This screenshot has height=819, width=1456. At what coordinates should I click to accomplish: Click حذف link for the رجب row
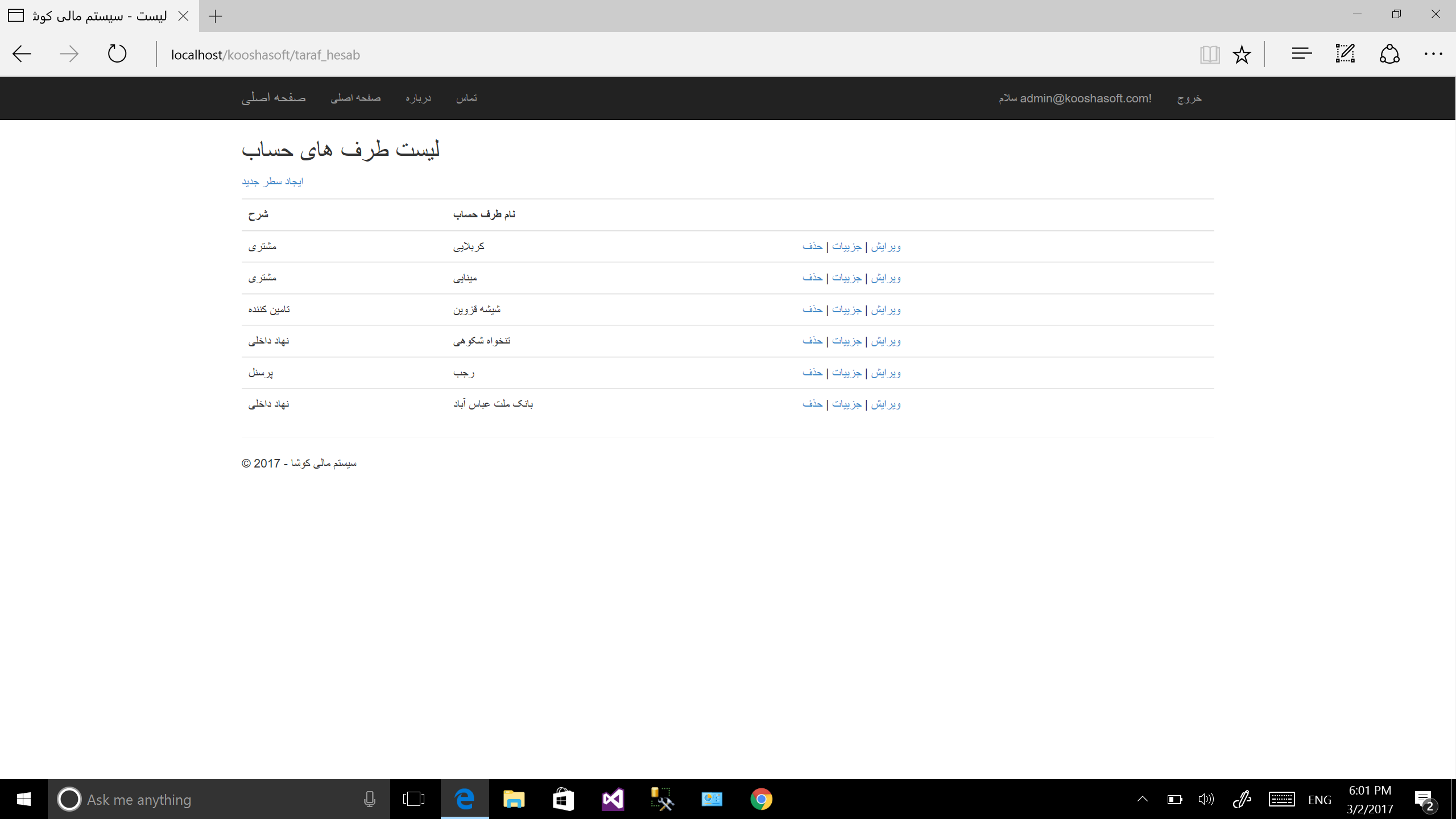click(812, 373)
